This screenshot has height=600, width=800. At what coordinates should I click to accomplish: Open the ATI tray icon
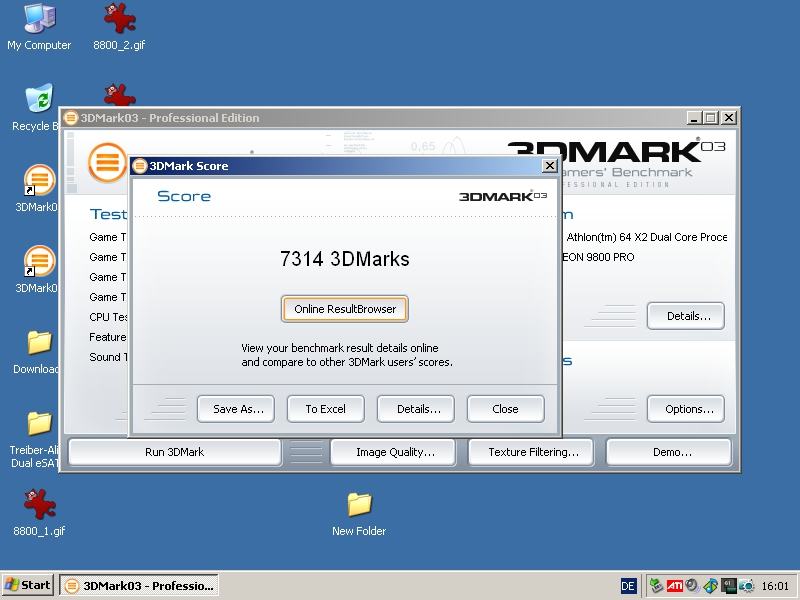(674, 586)
